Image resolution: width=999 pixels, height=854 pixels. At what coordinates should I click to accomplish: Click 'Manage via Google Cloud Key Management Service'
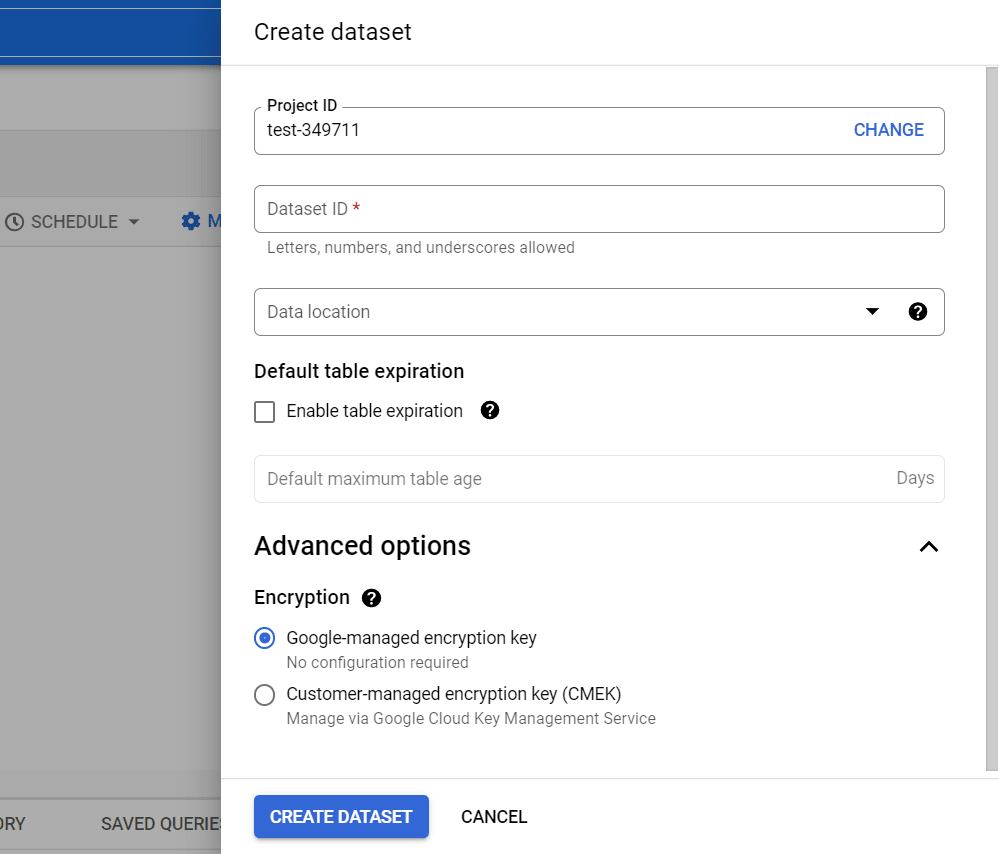[471, 718]
